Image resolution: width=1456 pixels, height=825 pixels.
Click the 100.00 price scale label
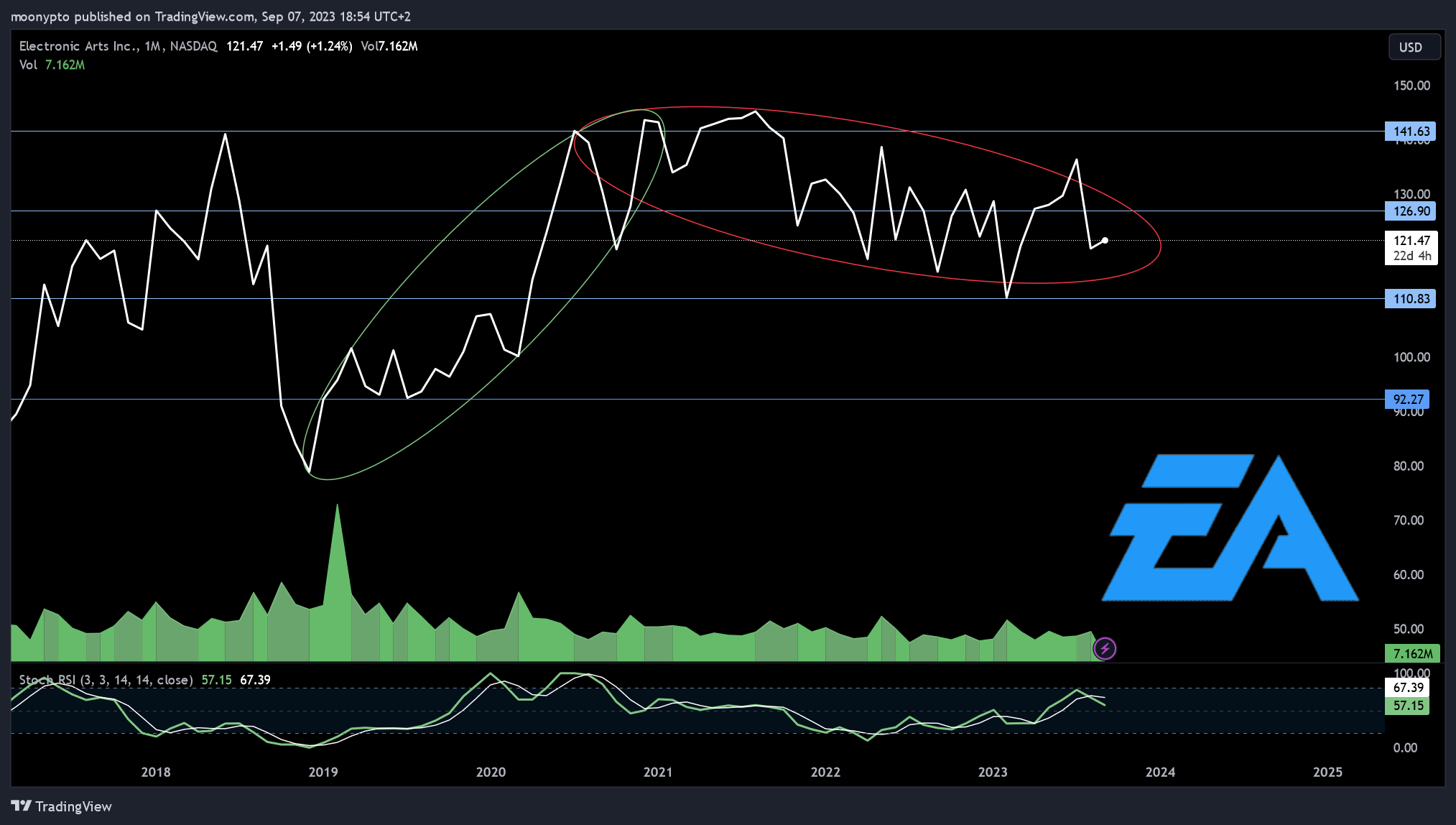1411,357
